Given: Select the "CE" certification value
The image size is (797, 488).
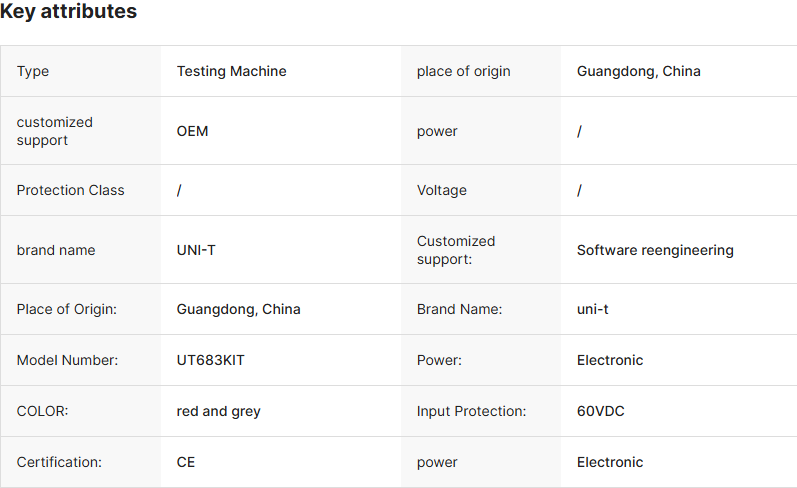Looking at the screenshot, I should (x=186, y=462).
